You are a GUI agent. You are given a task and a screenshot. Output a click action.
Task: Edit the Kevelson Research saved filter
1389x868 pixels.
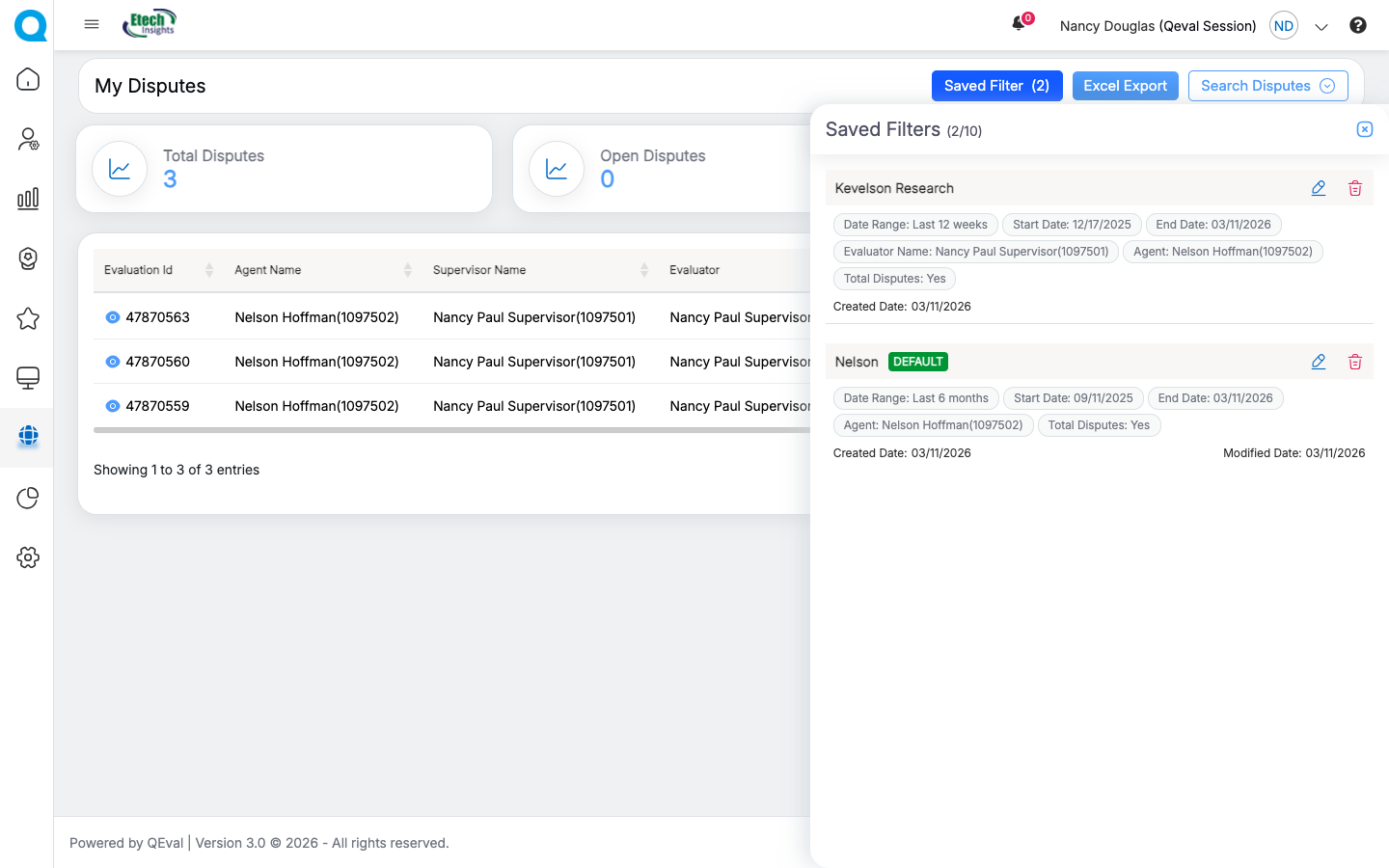(1318, 189)
